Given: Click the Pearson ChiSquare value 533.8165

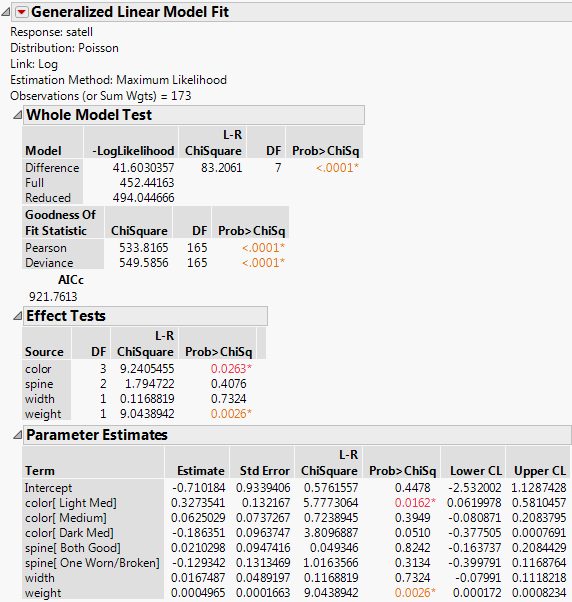Looking at the screenshot, I should tap(144, 248).
